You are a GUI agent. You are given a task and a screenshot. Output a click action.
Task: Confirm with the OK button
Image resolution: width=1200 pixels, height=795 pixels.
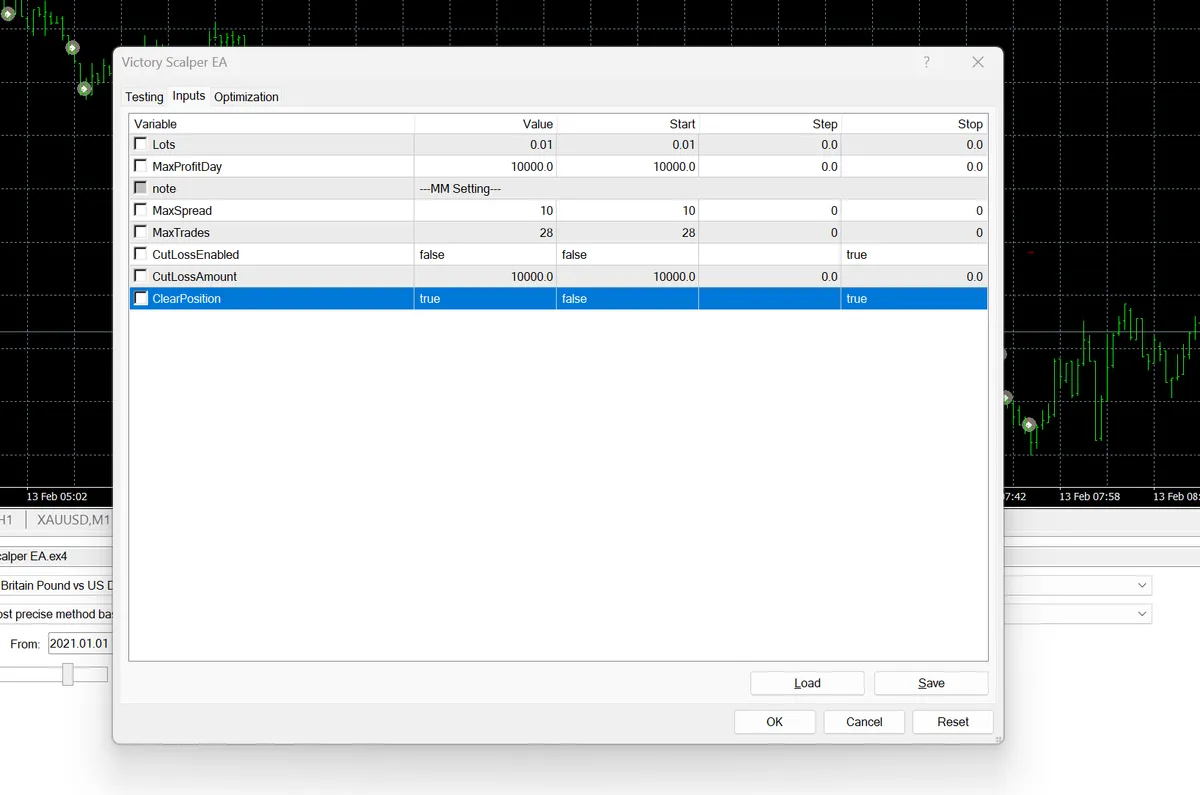click(x=775, y=722)
